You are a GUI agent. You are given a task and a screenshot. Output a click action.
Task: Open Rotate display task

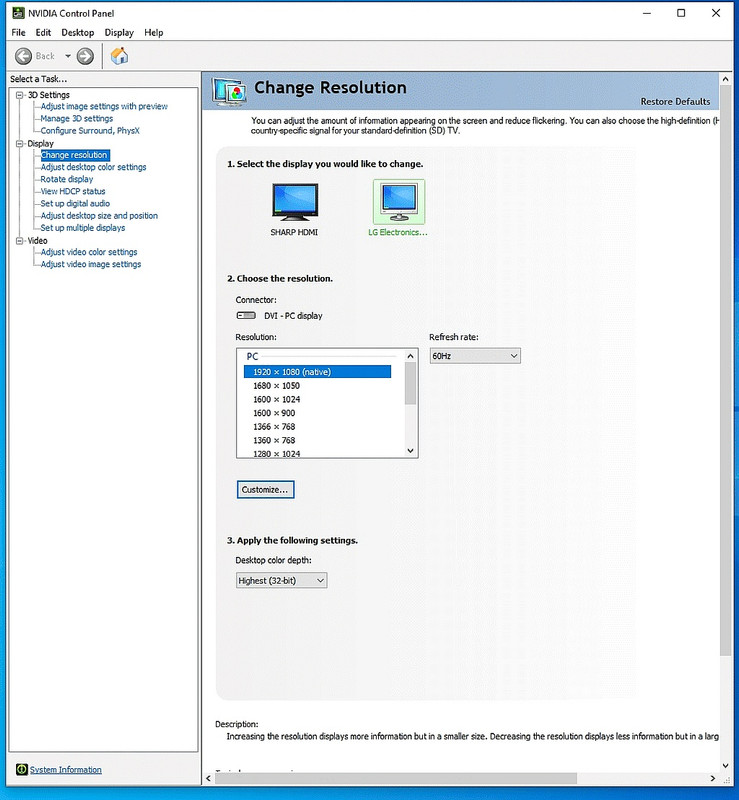pos(67,179)
